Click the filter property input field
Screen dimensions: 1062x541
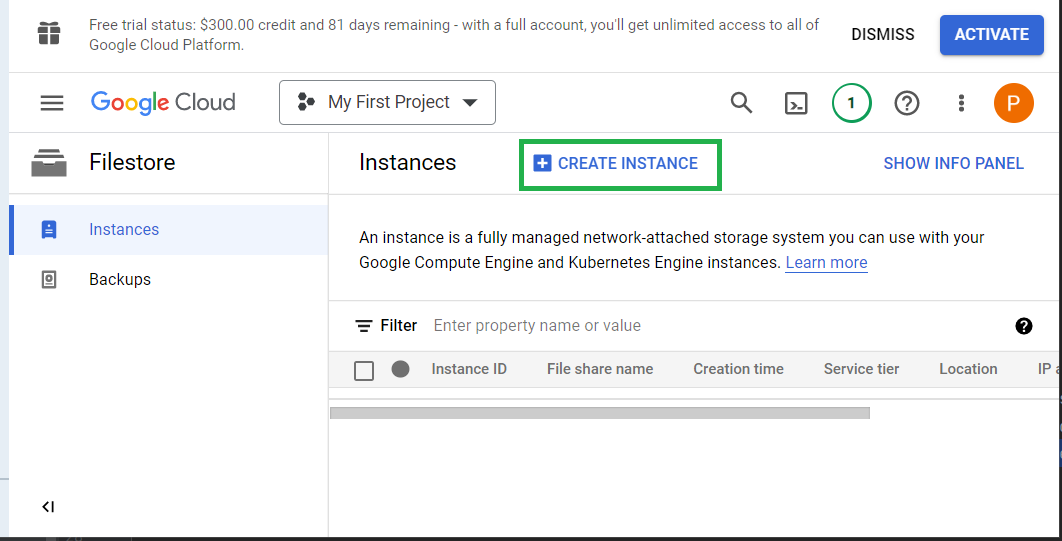pyautogui.click(x=718, y=326)
